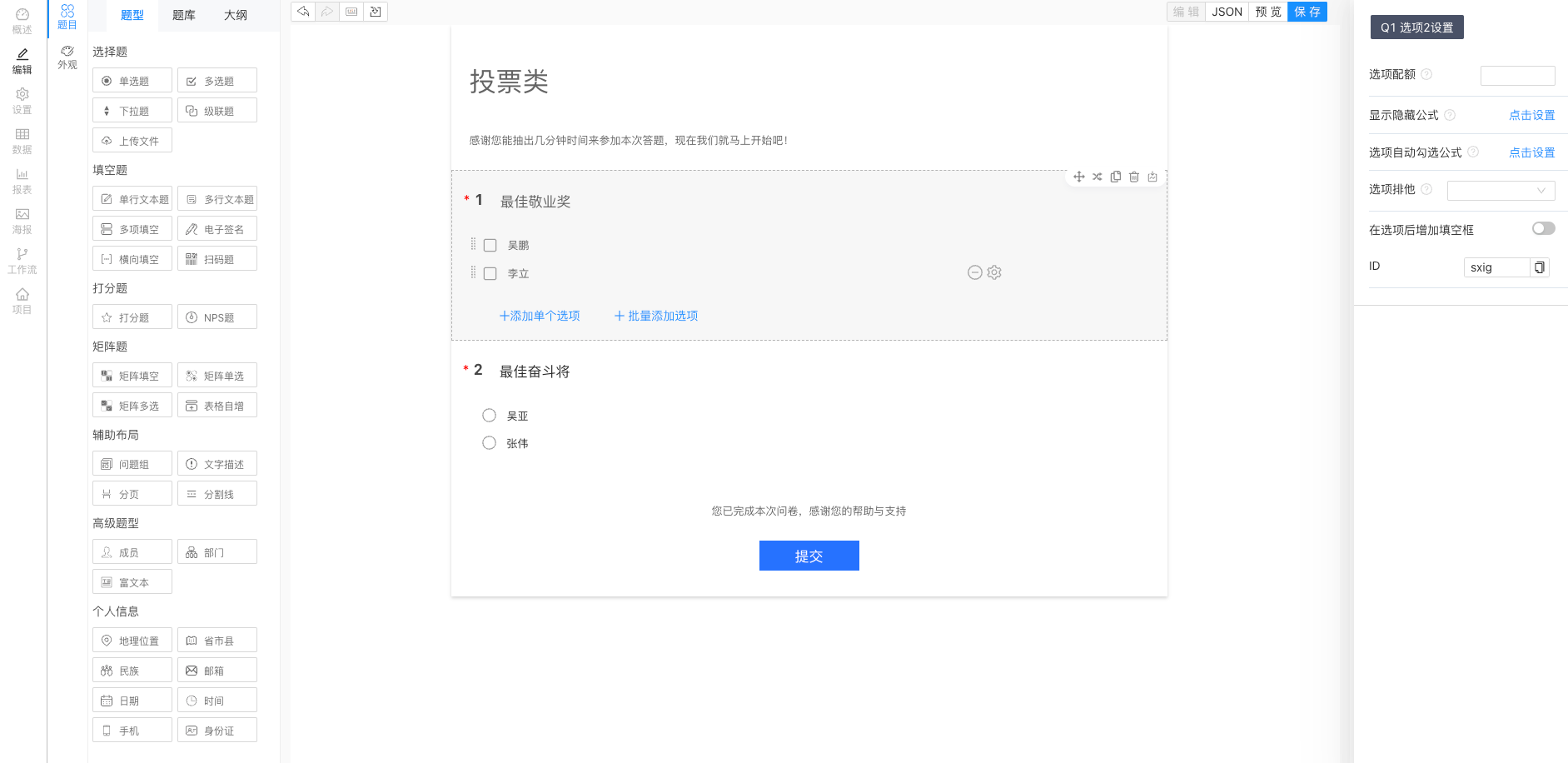Image resolution: width=1568 pixels, height=763 pixels.
Task: Open settings for option 李立 via gear icon
Action: pos(996,272)
